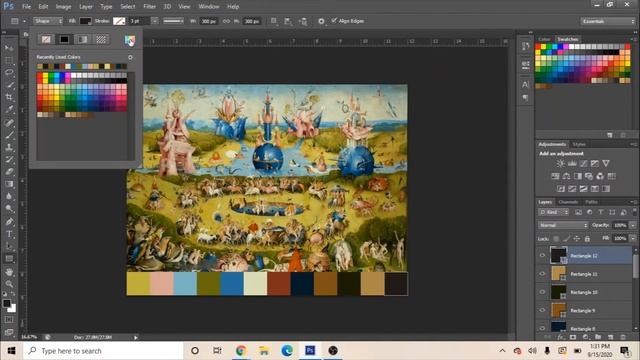The height and width of the screenshot is (360, 640).
Task: Open the File menu
Action: click(x=27, y=7)
